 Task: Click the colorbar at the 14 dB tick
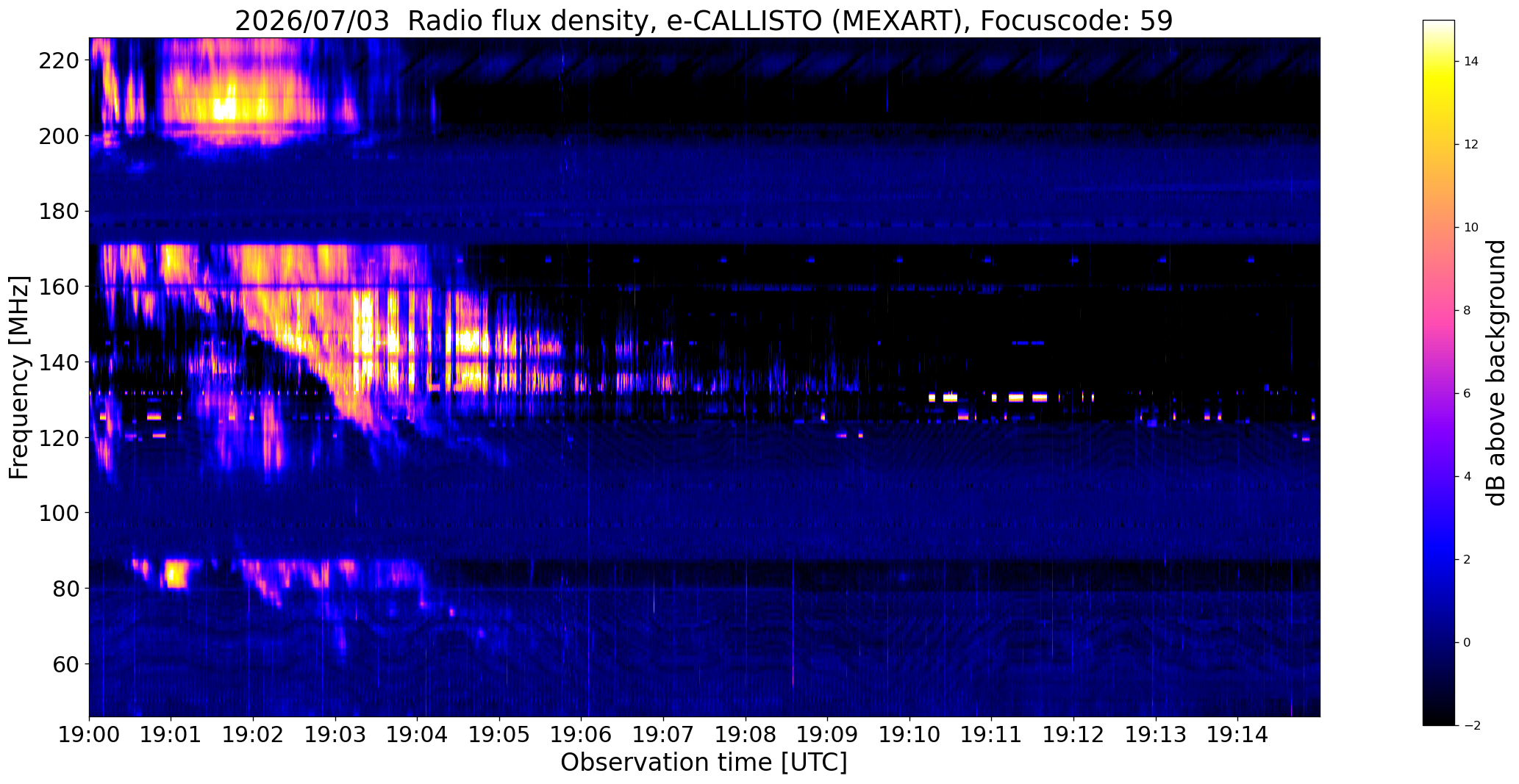click(1439, 62)
